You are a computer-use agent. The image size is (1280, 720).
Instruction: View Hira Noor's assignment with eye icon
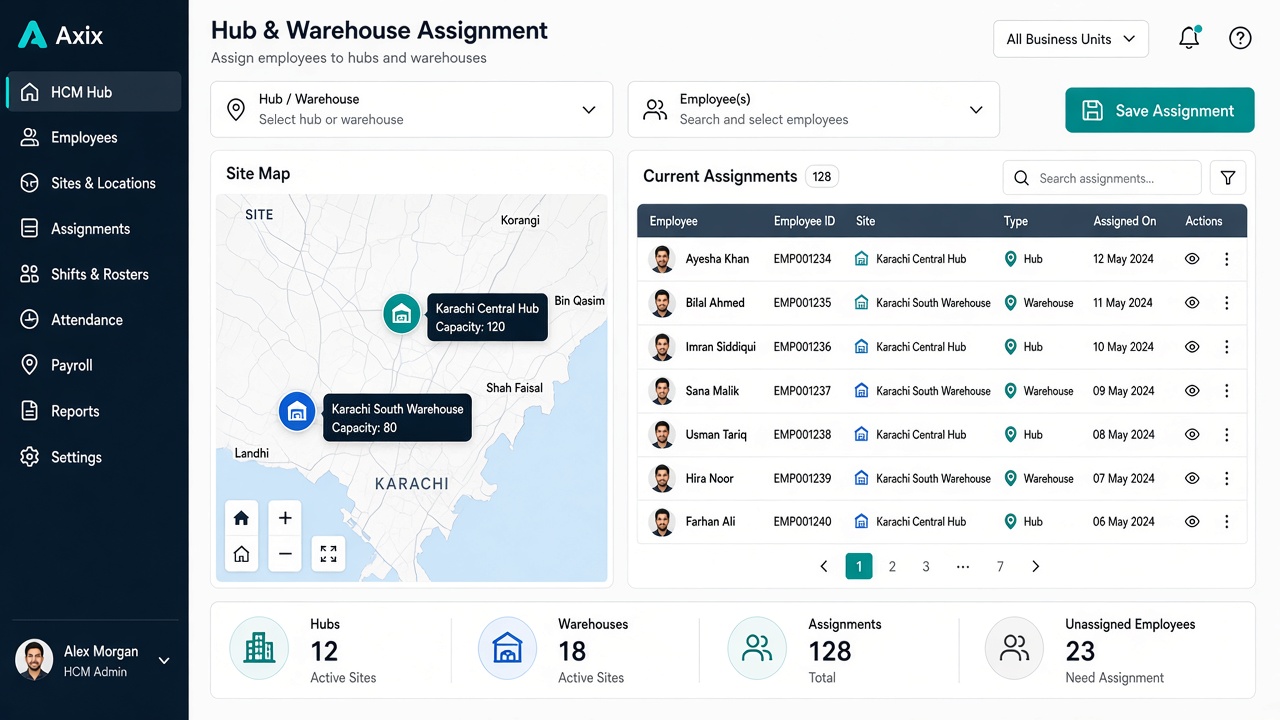[x=1192, y=479]
